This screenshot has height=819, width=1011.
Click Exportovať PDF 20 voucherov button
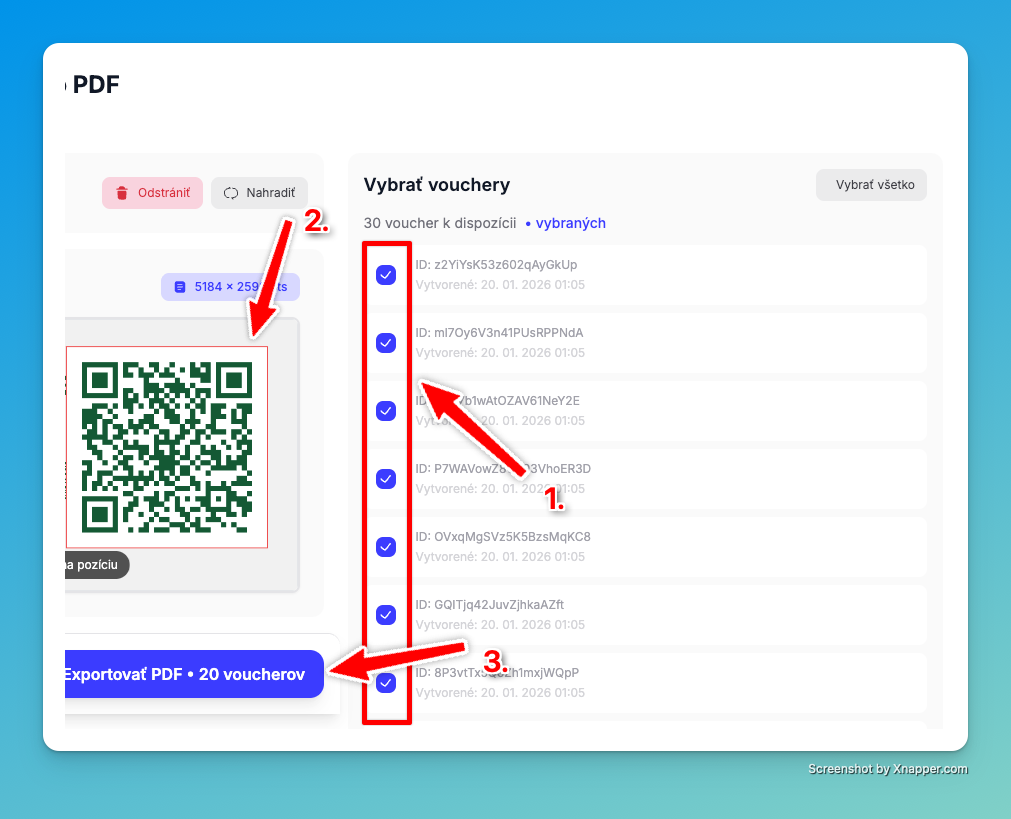click(x=194, y=674)
